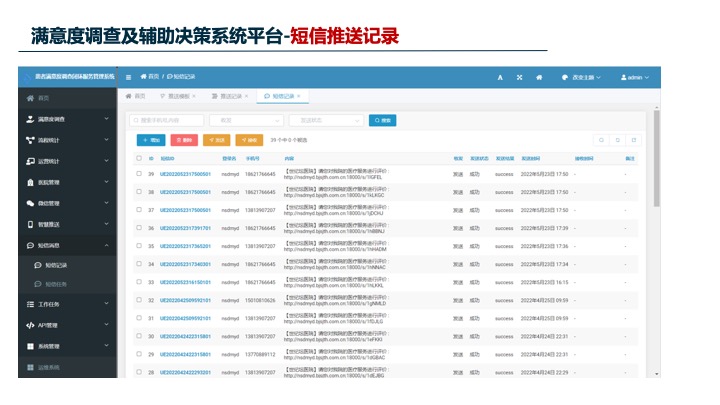Close the 短信记录 tab with its x
This screenshot has height=405, width=720.
[x=298, y=96]
